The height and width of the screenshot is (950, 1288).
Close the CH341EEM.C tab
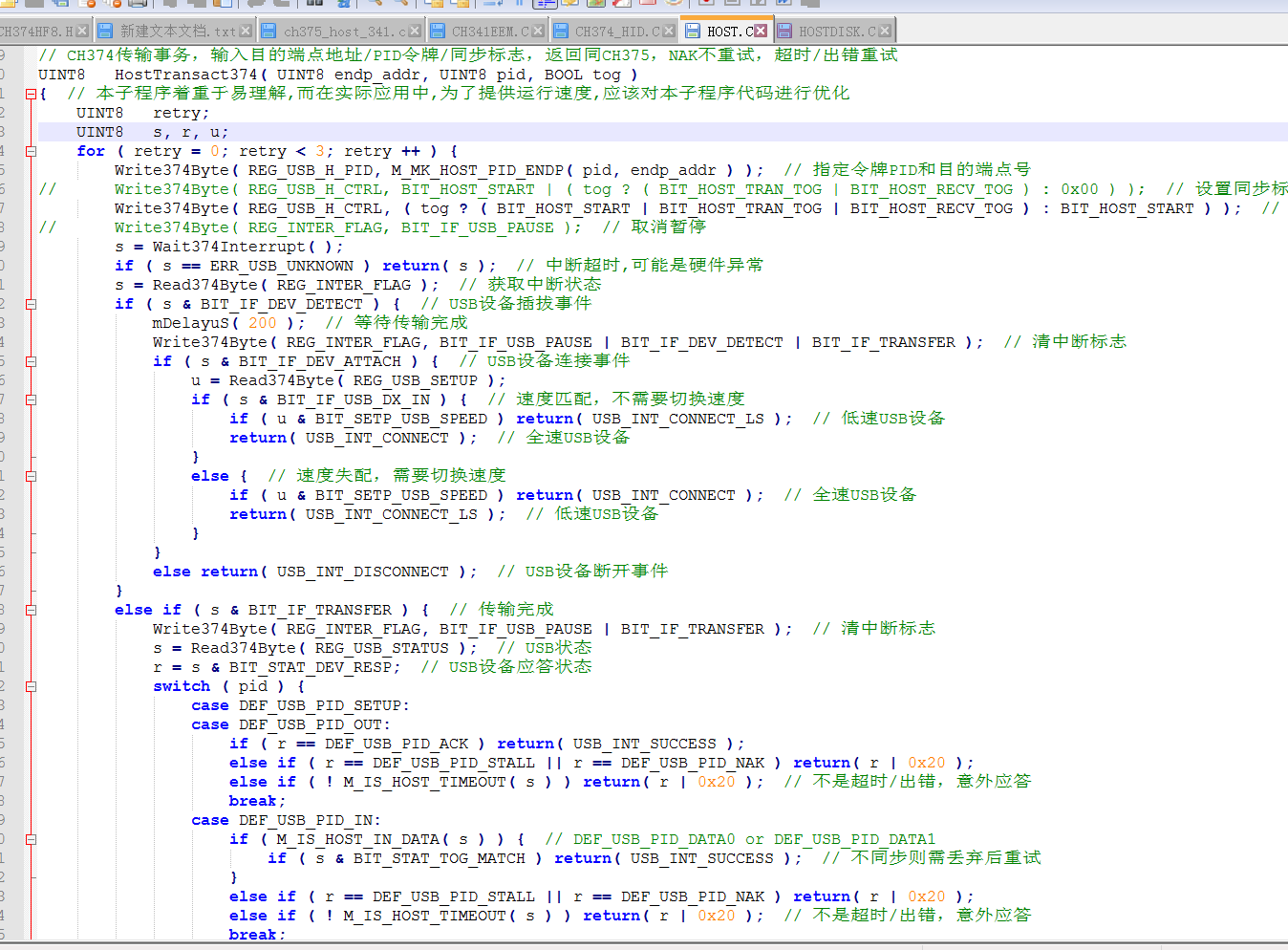[537, 32]
